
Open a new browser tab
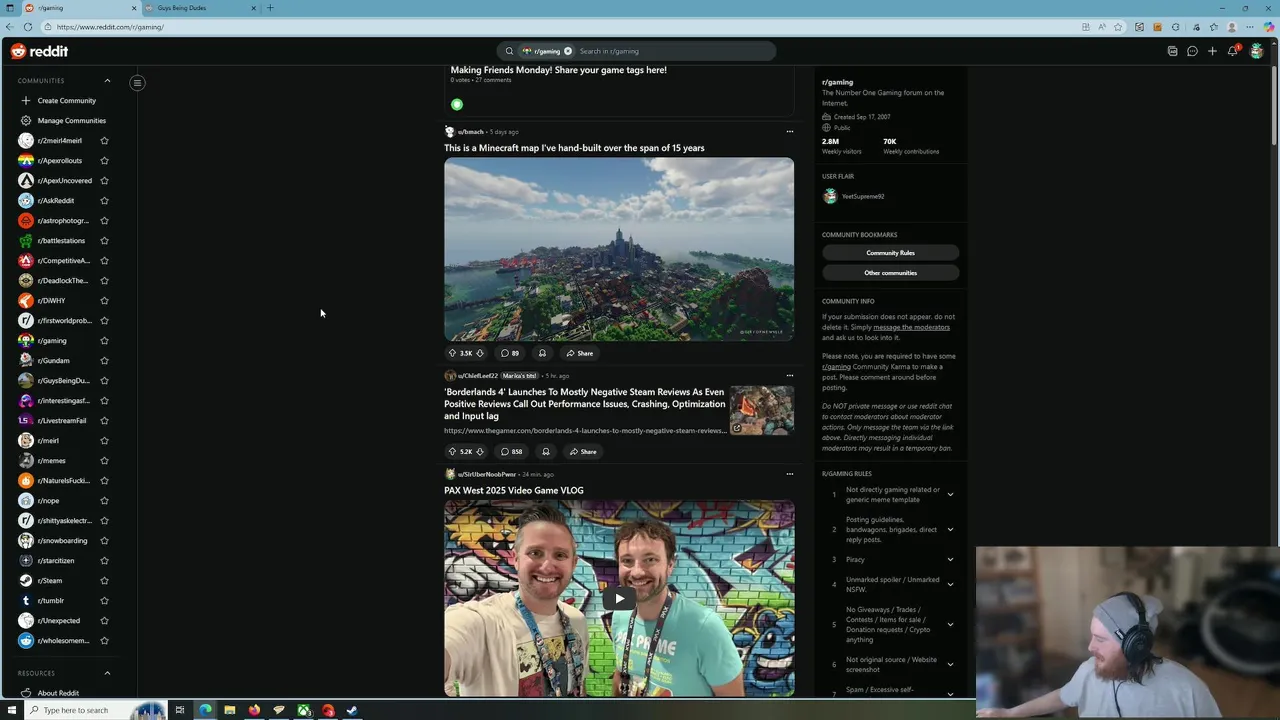point(270,8)
